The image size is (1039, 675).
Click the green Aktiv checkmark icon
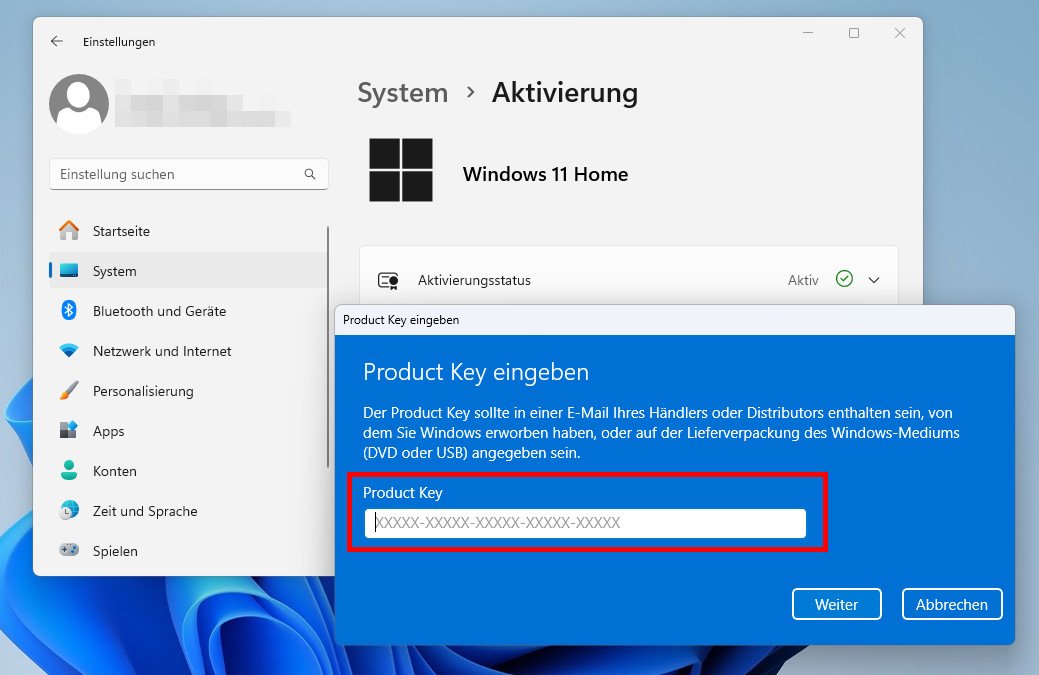(x=844, y=280)
